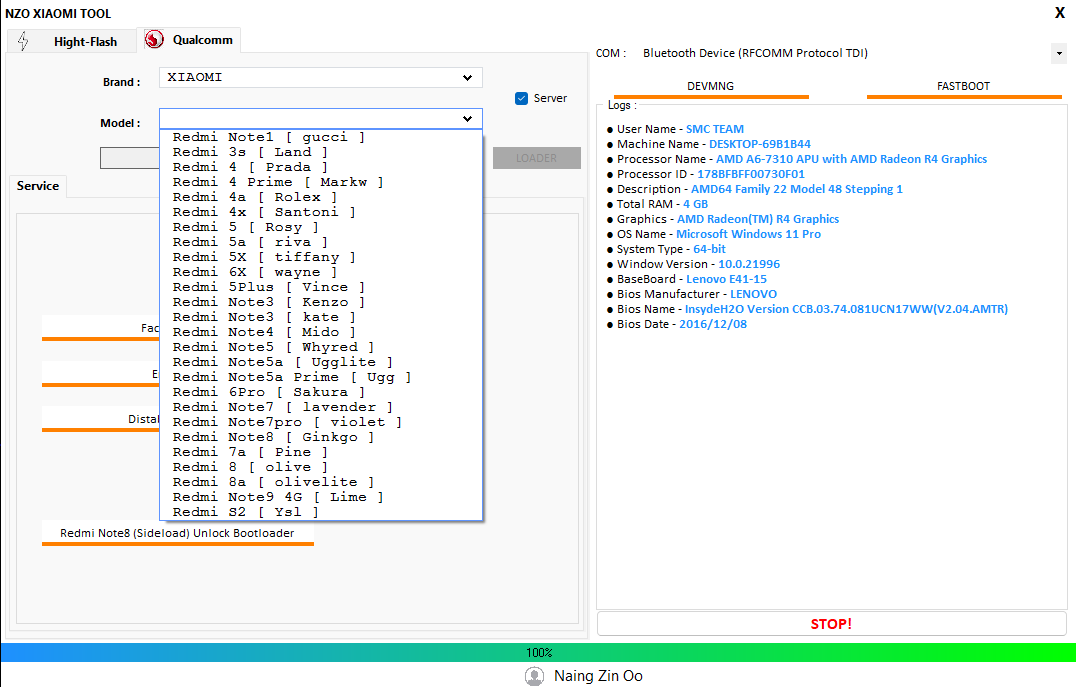Select Redmi Note8 [ Ginkgo ] model
Image resolution: width=1076 pixels, height=687 pixels.
click(320, 437)
